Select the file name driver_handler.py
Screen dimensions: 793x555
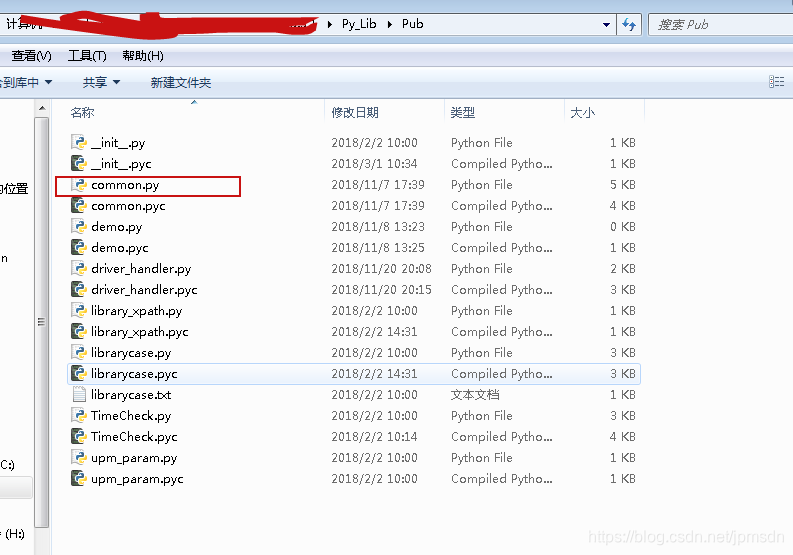tap(141, 269)
